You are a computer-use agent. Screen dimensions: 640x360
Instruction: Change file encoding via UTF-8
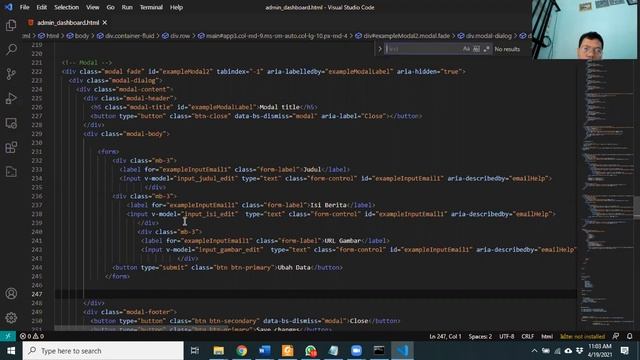(507, 336)
